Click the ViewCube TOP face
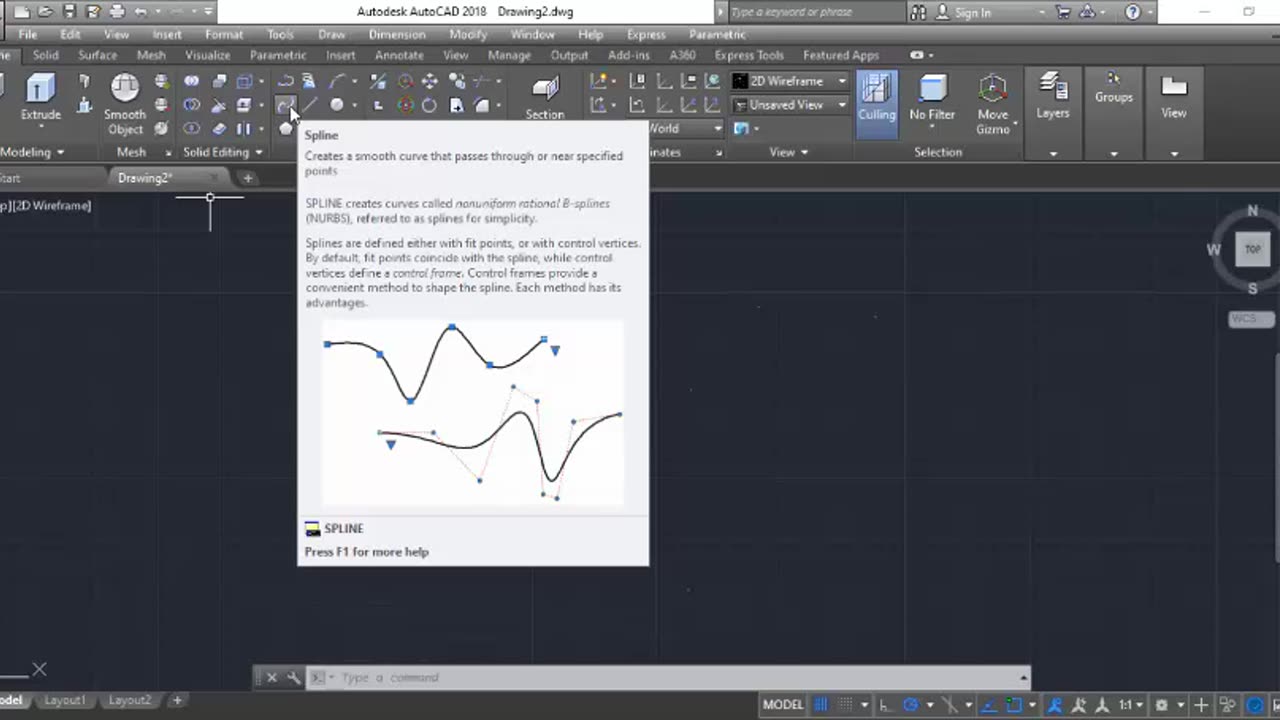Viewport: 1280px width, 720px height. [1252, 249]
